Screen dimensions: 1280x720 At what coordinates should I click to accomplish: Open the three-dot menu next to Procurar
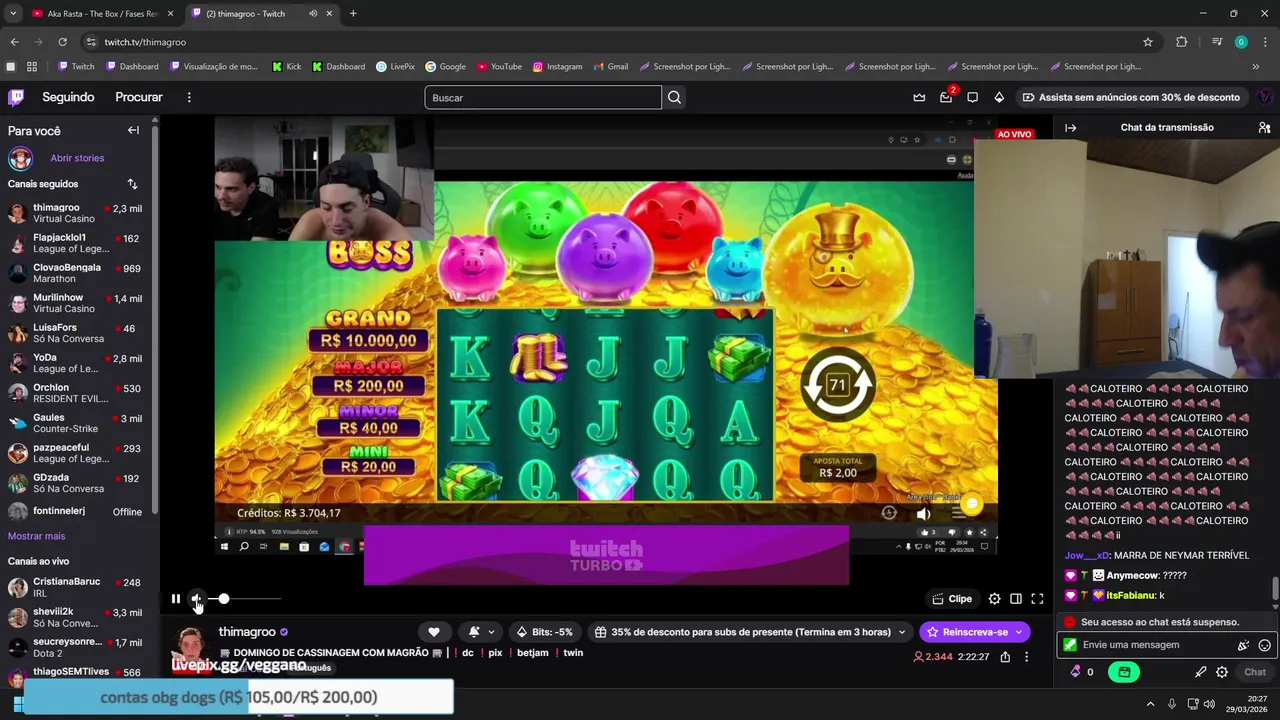point(189,97)
